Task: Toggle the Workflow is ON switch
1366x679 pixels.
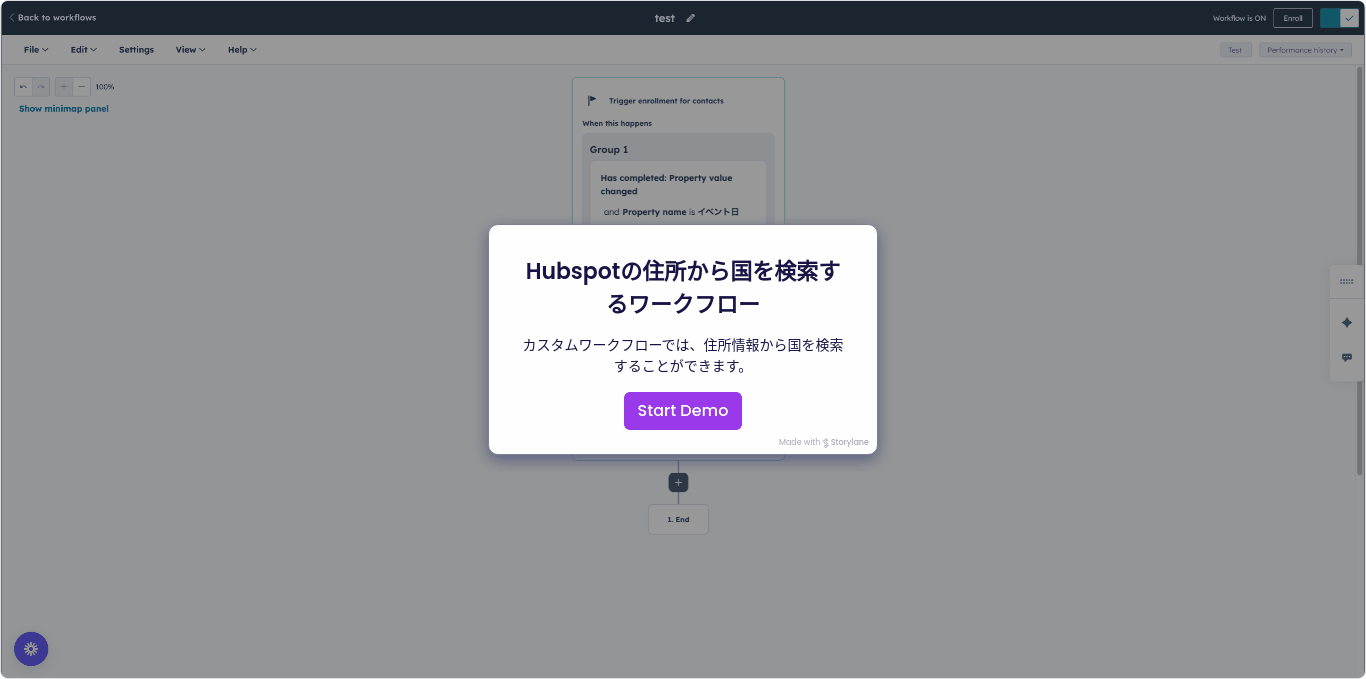Action: click(x=1339, y=18)
